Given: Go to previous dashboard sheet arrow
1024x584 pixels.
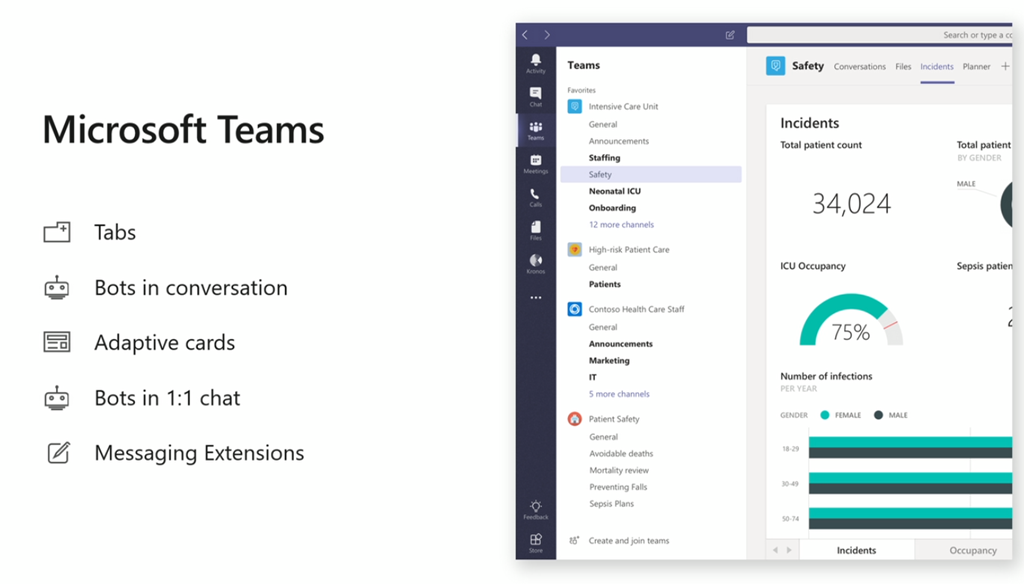Looking at the screenshot, I should [775, 550].
